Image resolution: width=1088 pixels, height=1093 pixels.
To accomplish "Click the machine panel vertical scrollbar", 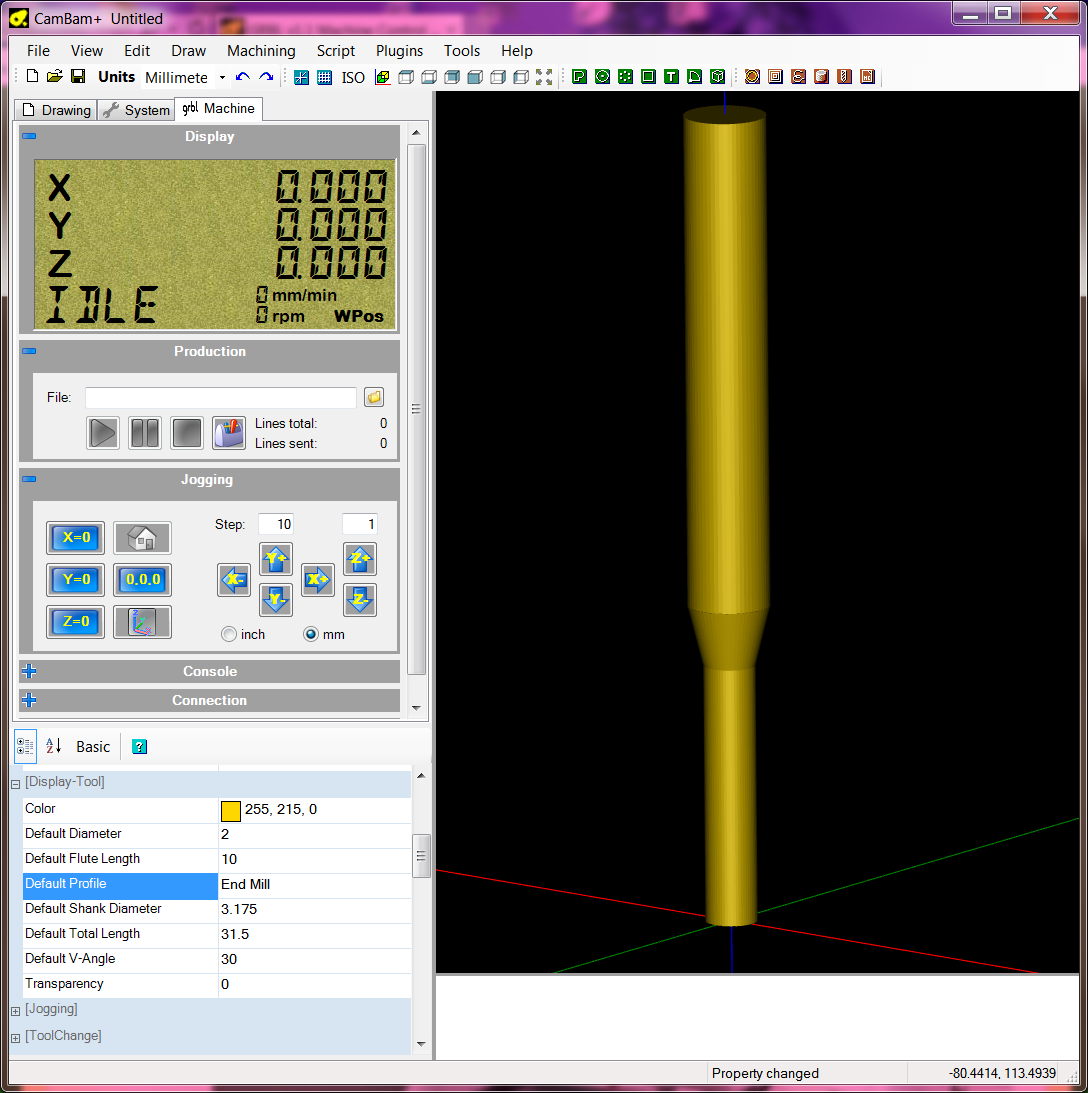I will click(x=416, y=408).
